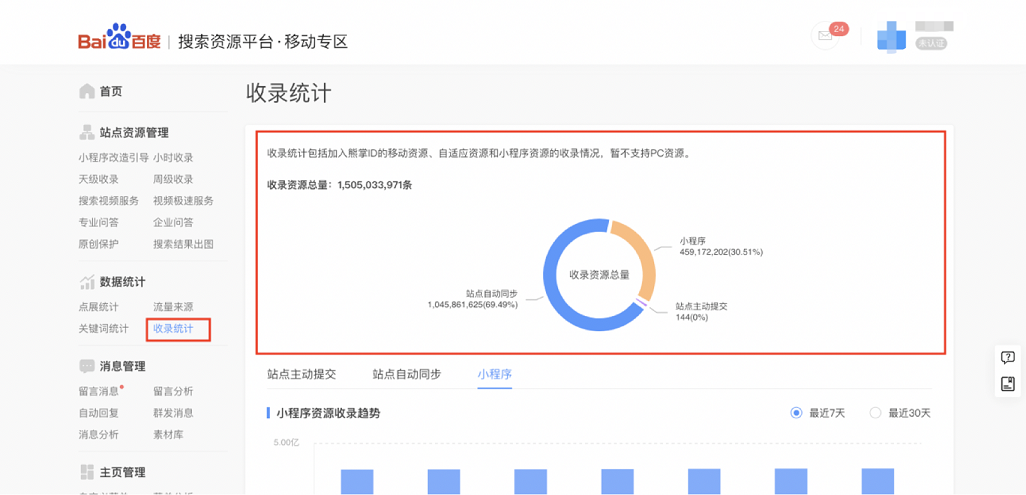Click the 数据统计 chart icon
This screenshot has height=495, width=1026.
(87, 282)
